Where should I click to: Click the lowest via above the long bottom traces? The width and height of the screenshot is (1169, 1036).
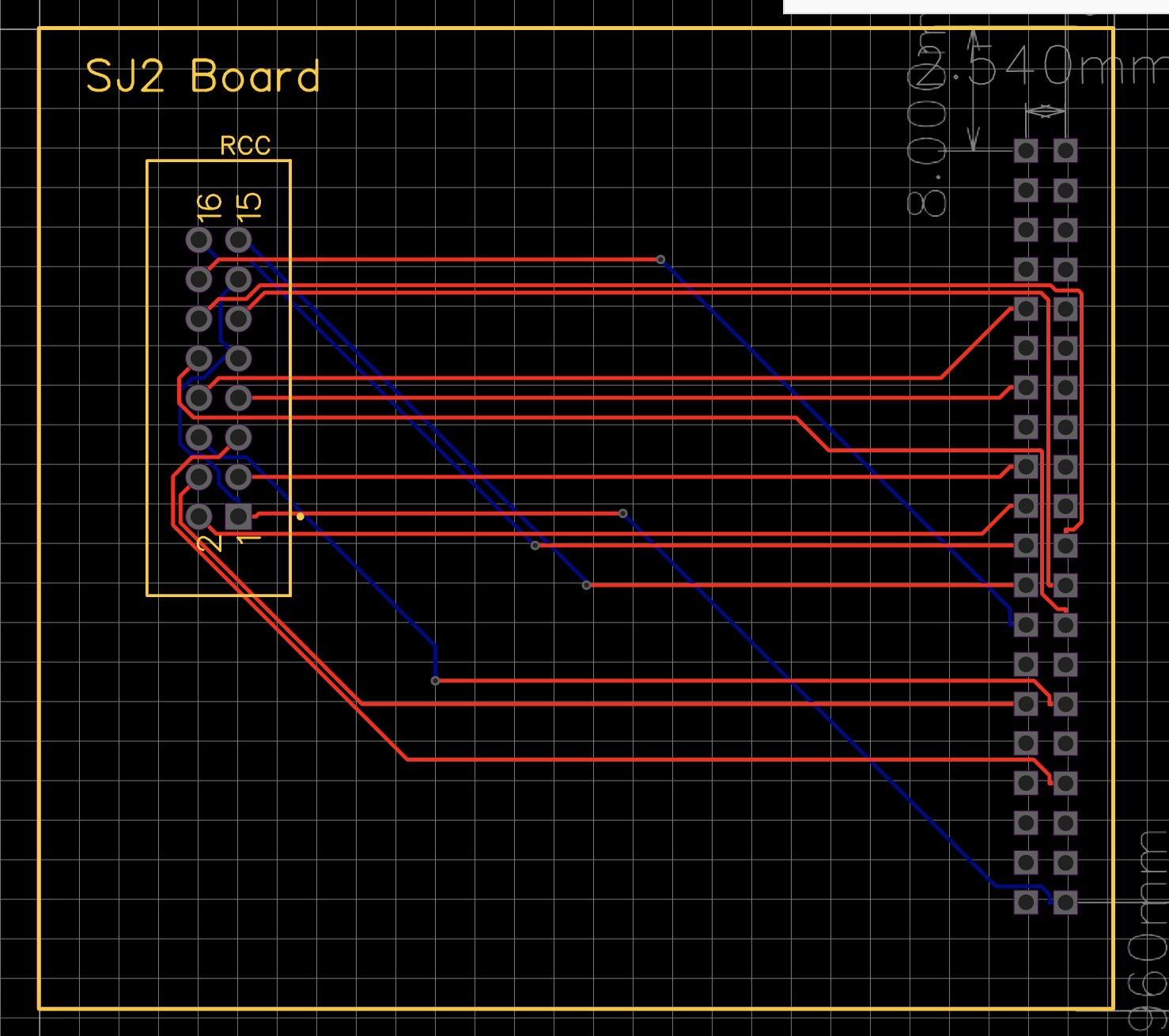435,680
